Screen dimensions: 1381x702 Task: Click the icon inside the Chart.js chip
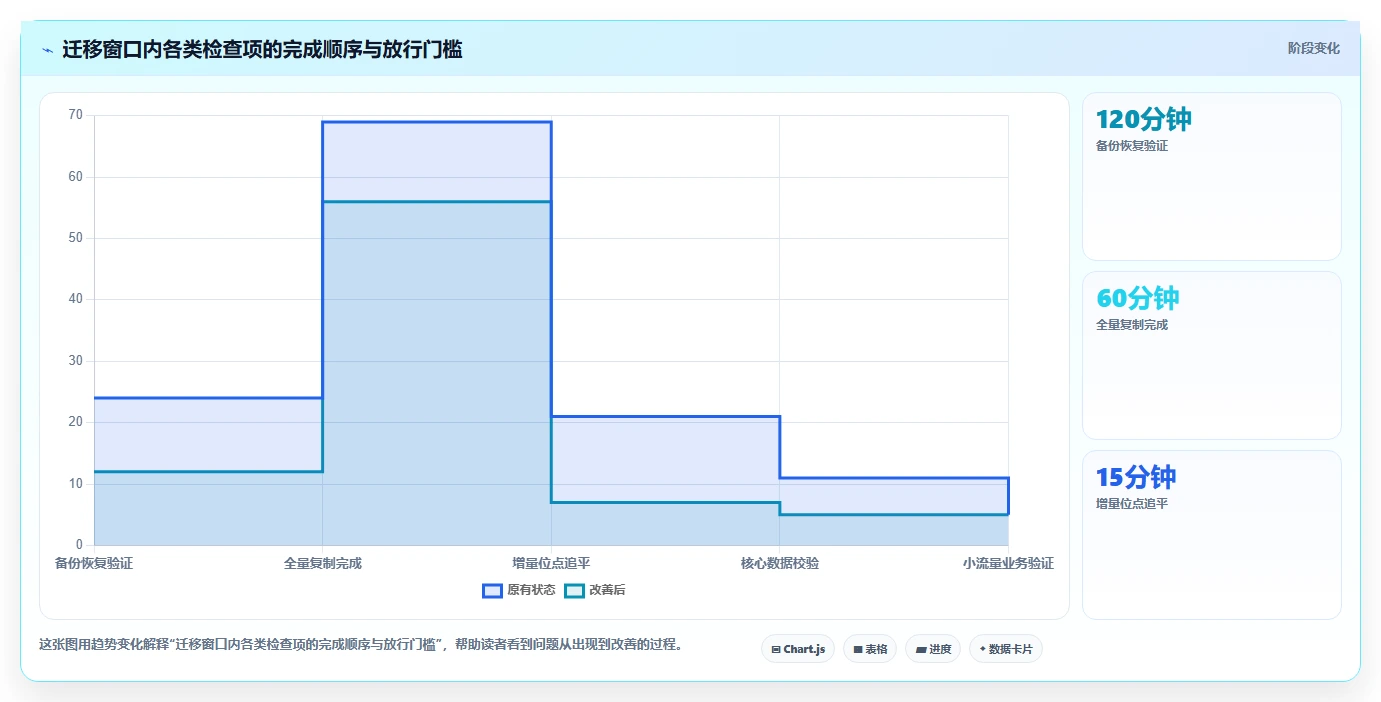tap(776, 650)
